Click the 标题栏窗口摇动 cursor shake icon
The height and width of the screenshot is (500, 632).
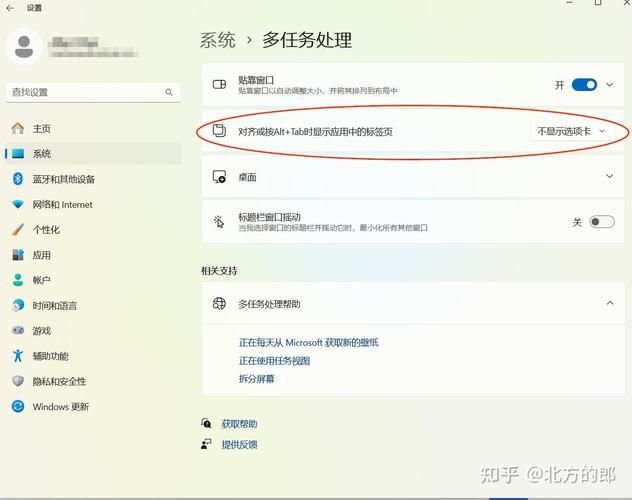pos(219,222)
